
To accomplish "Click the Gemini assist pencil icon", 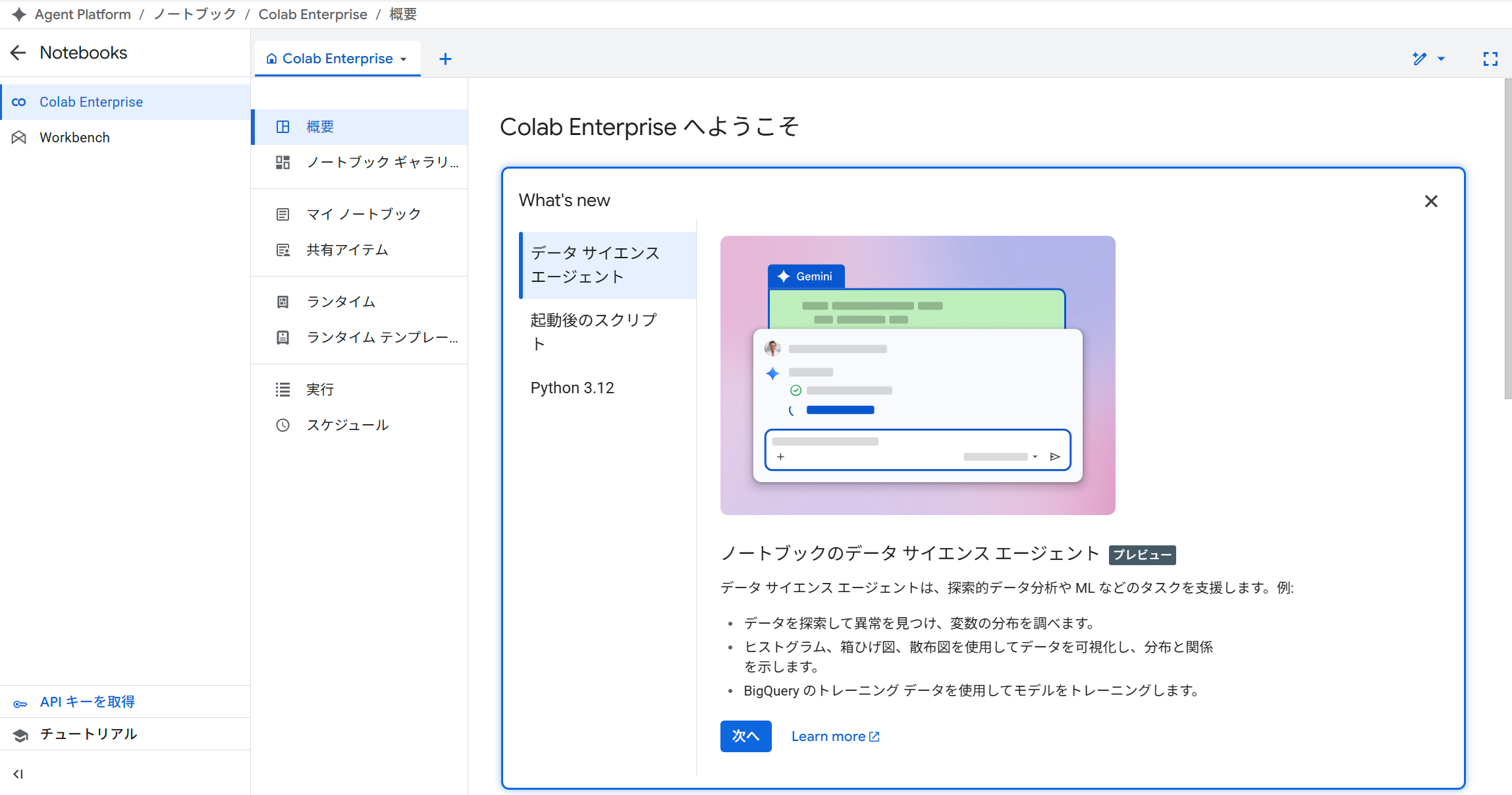I will tap(1419, 59).
